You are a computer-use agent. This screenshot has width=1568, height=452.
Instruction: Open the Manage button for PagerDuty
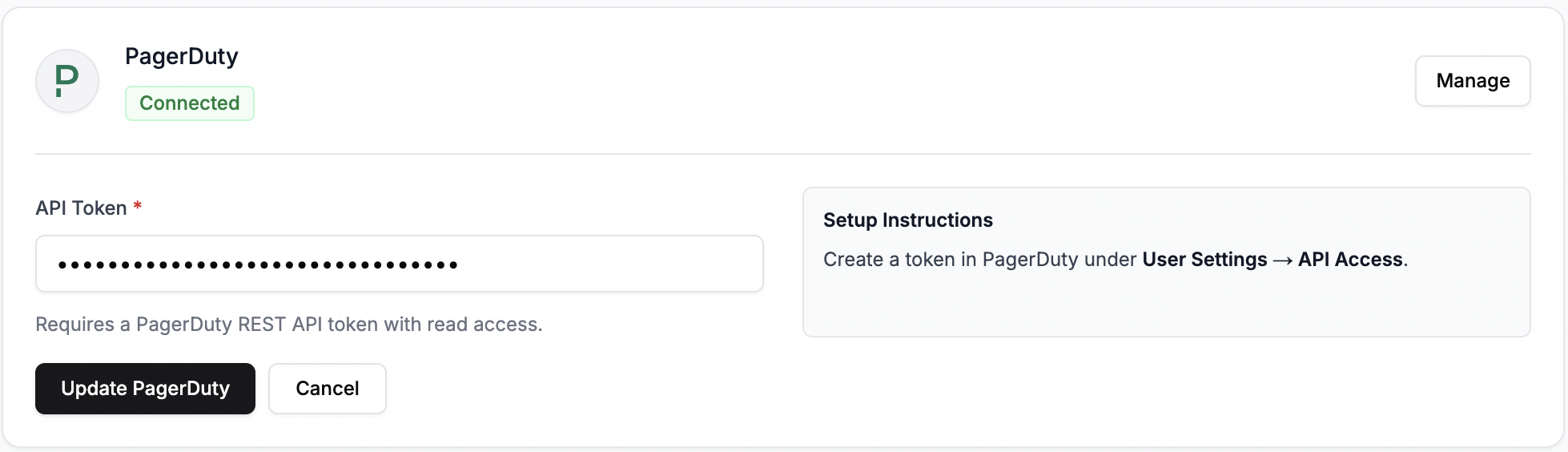point(1472,81)
